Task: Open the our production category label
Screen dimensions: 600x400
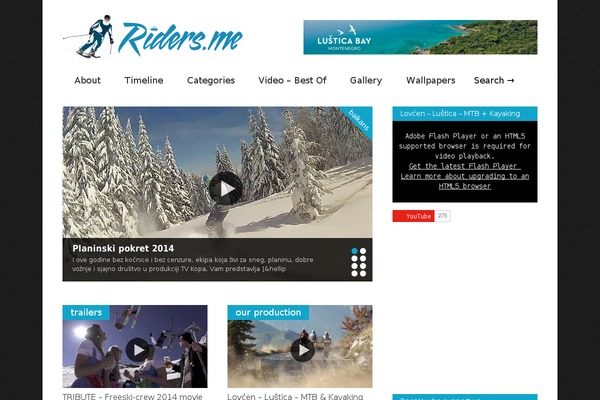Action: 268,312
